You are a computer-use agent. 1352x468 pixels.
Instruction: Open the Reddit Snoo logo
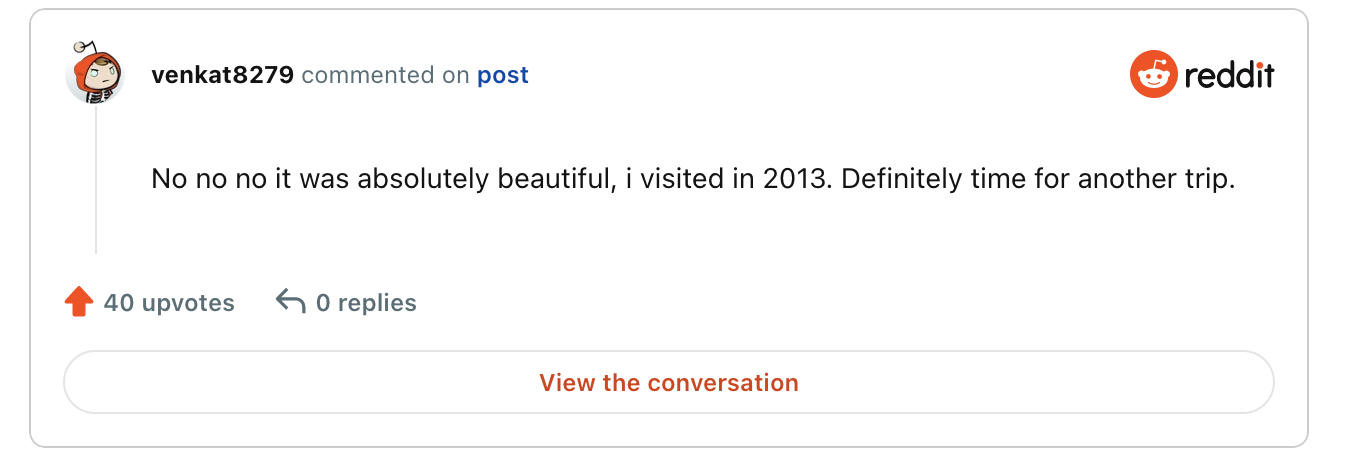[x=1154, y=75]
